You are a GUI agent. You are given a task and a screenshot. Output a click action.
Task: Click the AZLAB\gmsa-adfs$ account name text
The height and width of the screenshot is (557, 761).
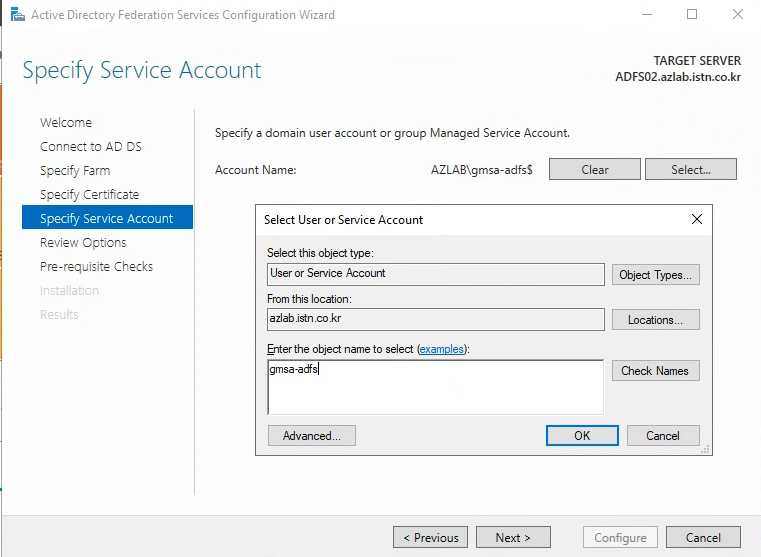click(481, 170)
